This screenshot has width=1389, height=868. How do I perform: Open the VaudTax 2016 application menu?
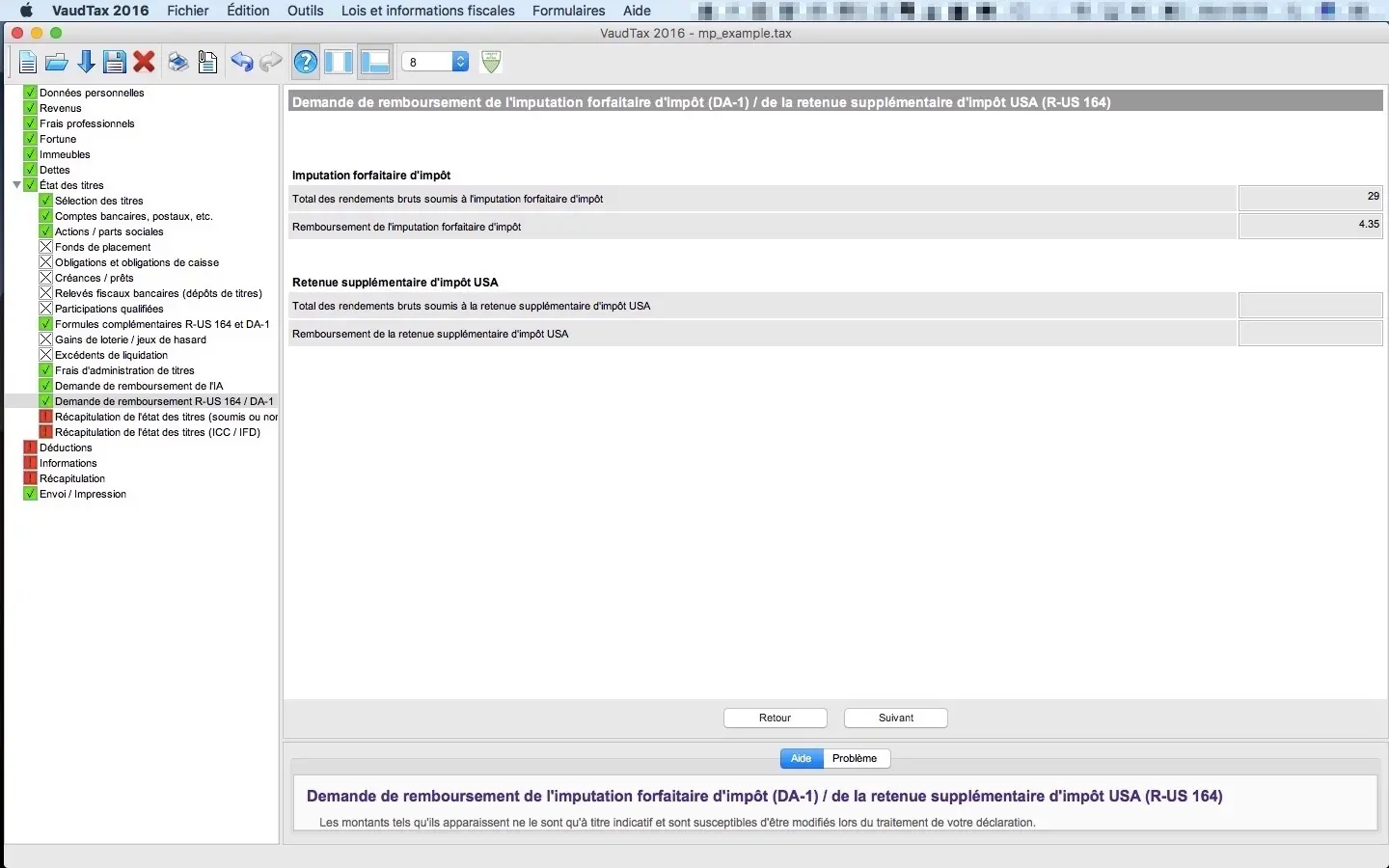(100, 11)
